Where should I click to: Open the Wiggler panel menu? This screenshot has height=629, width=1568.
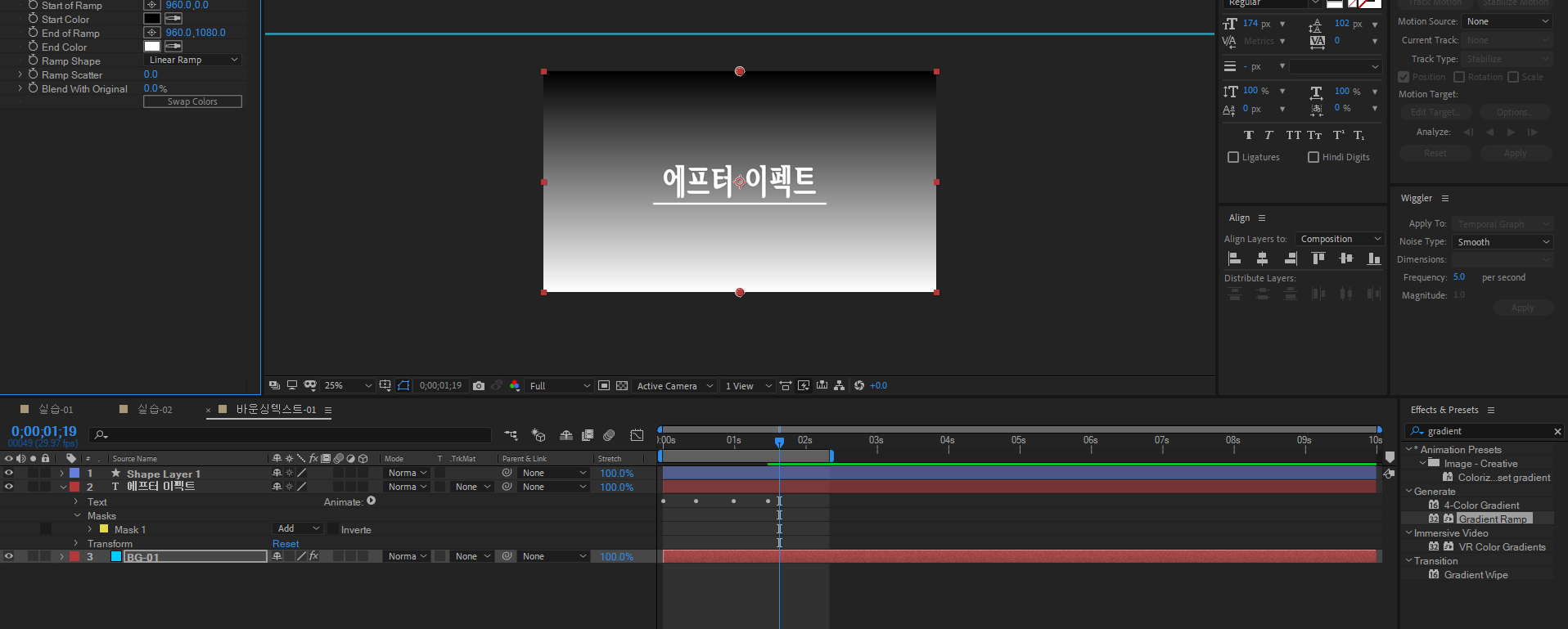coord(1445,199)
